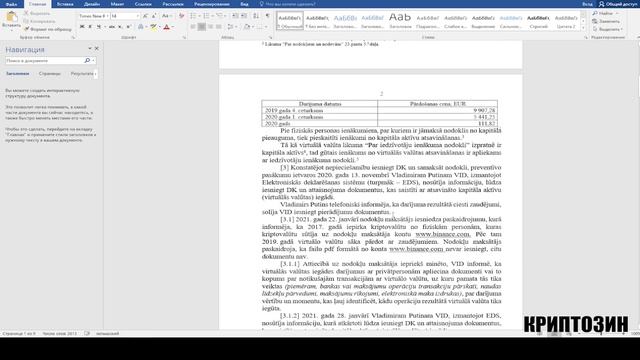Click the numbered list icon
Screen dimensions: 640x360
208,16
